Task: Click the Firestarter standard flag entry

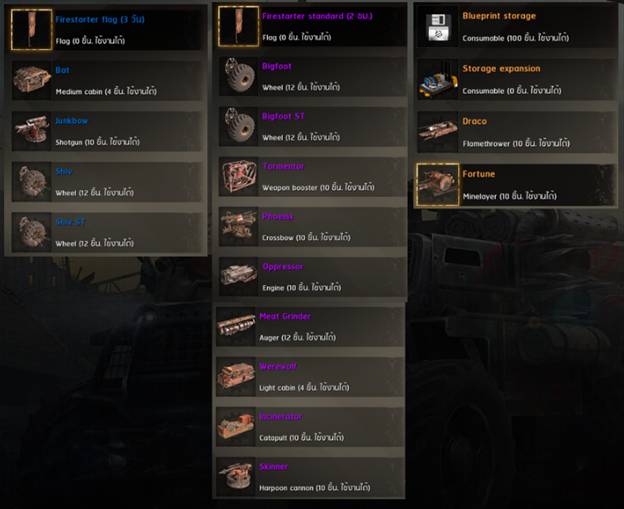Action: [312, 26]
